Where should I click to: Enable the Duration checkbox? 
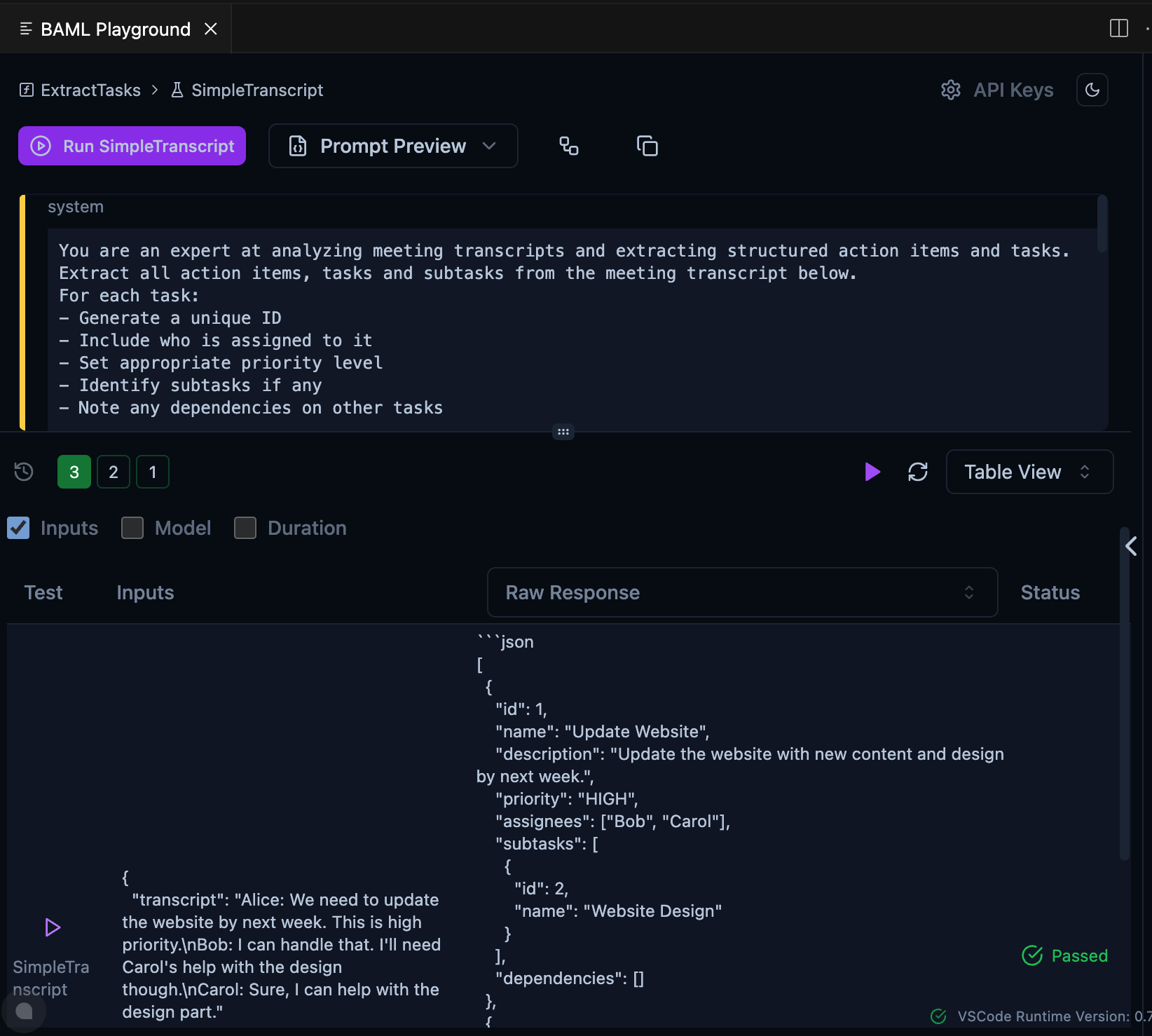point(245,528)
